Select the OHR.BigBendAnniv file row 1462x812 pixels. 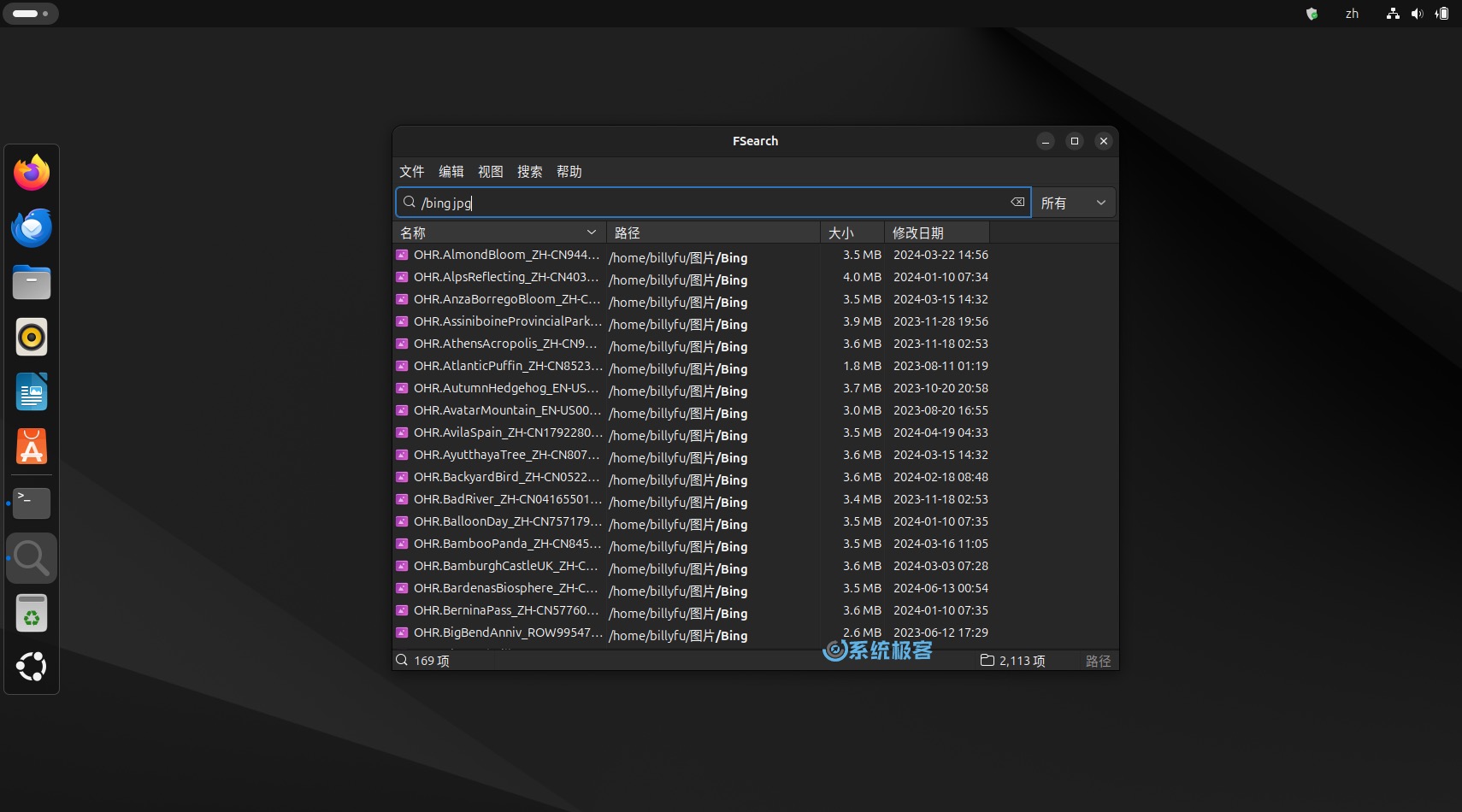point(755,633)
